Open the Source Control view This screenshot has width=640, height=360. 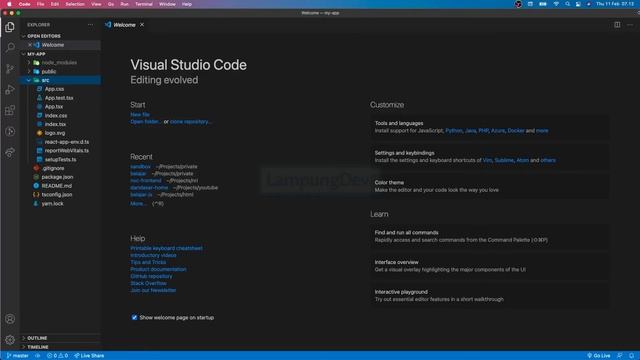(10, 69)
